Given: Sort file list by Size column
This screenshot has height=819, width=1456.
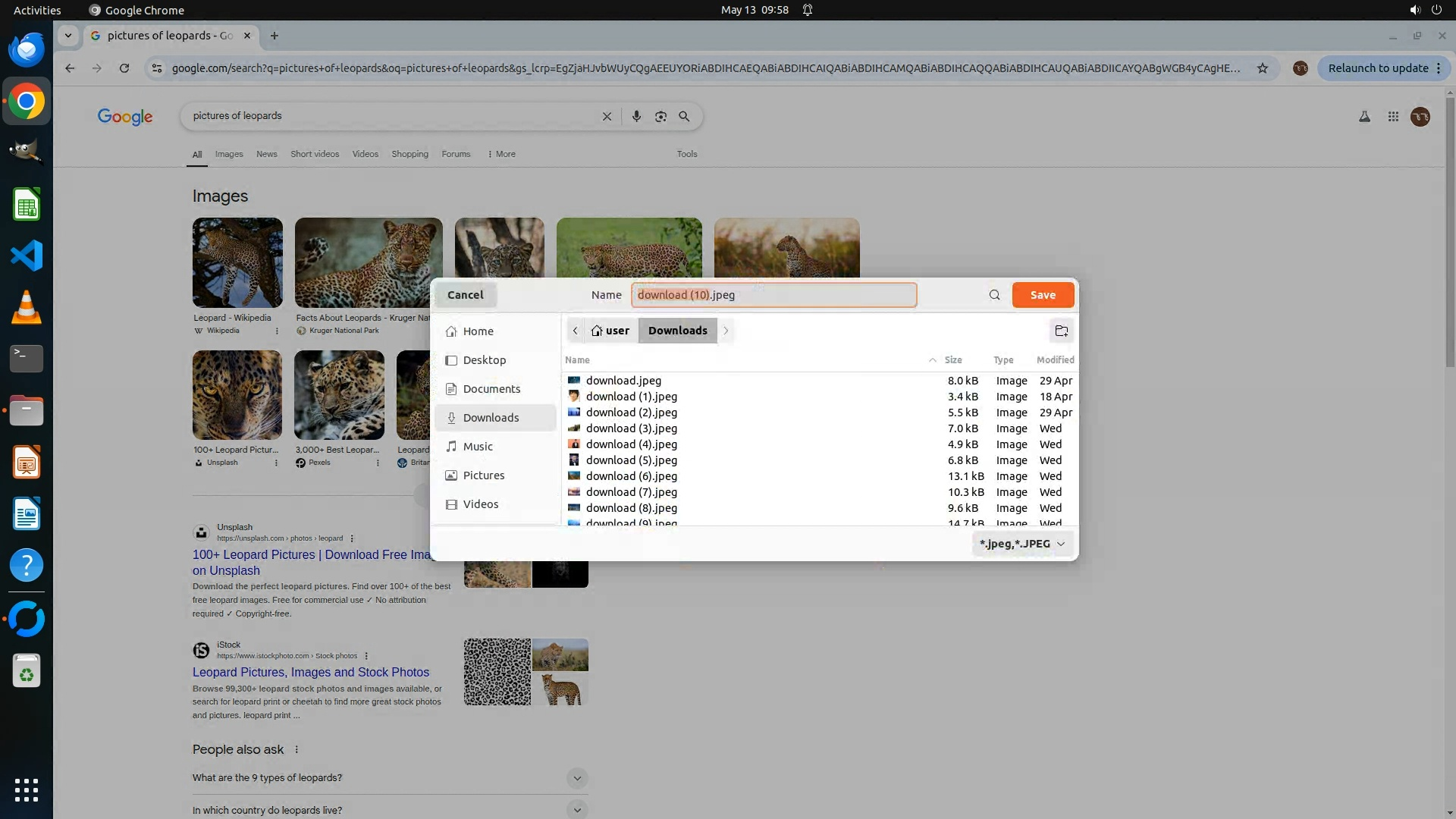Looking at the screenshot, I should pos(953,360).
